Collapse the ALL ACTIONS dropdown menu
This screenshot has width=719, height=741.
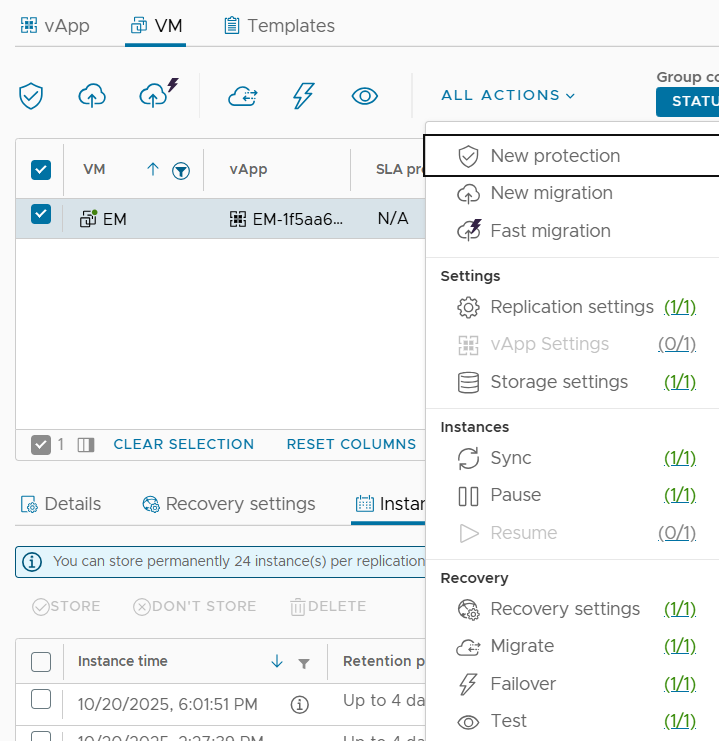508,95
